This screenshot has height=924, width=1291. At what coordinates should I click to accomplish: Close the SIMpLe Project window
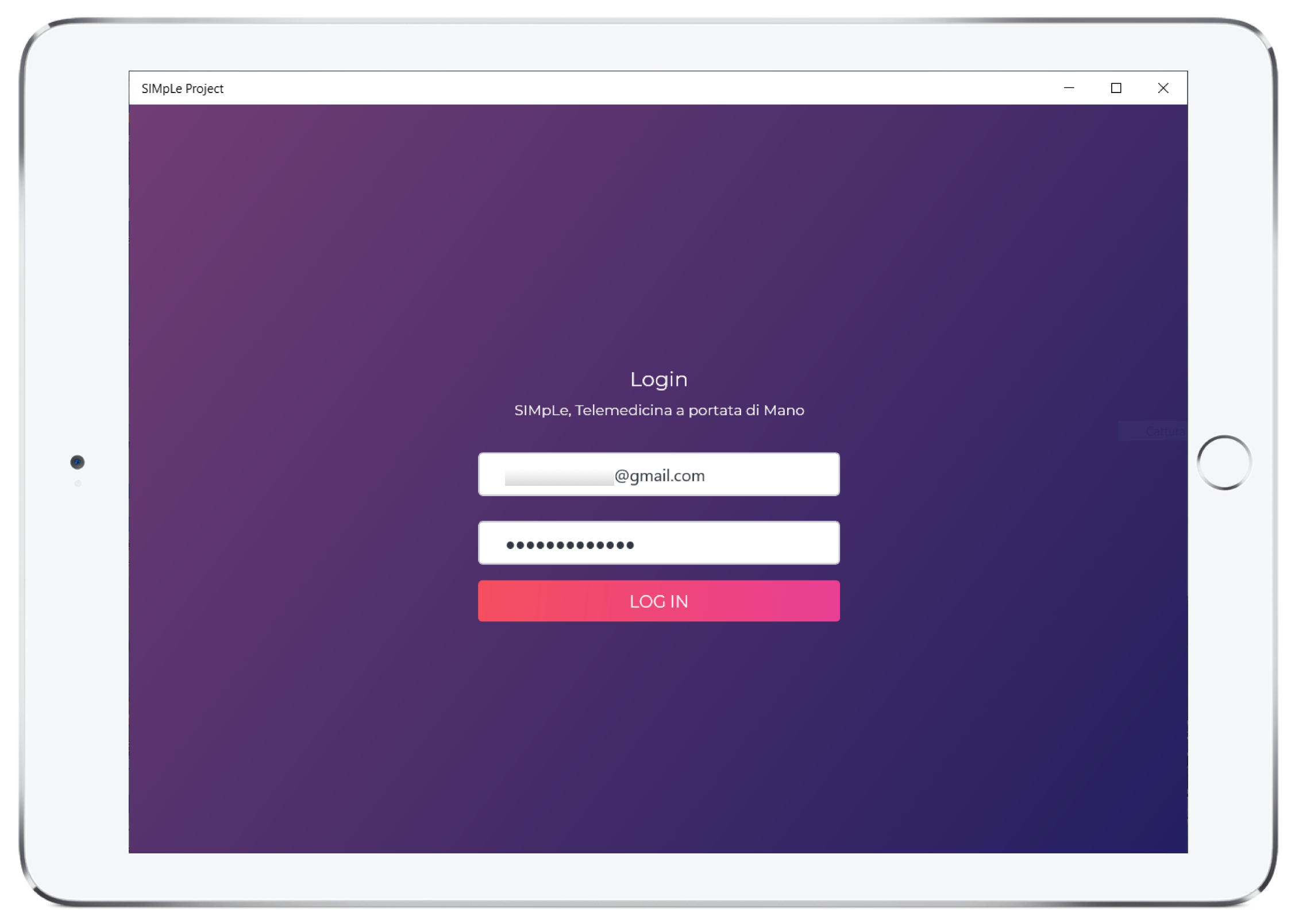1163,88
